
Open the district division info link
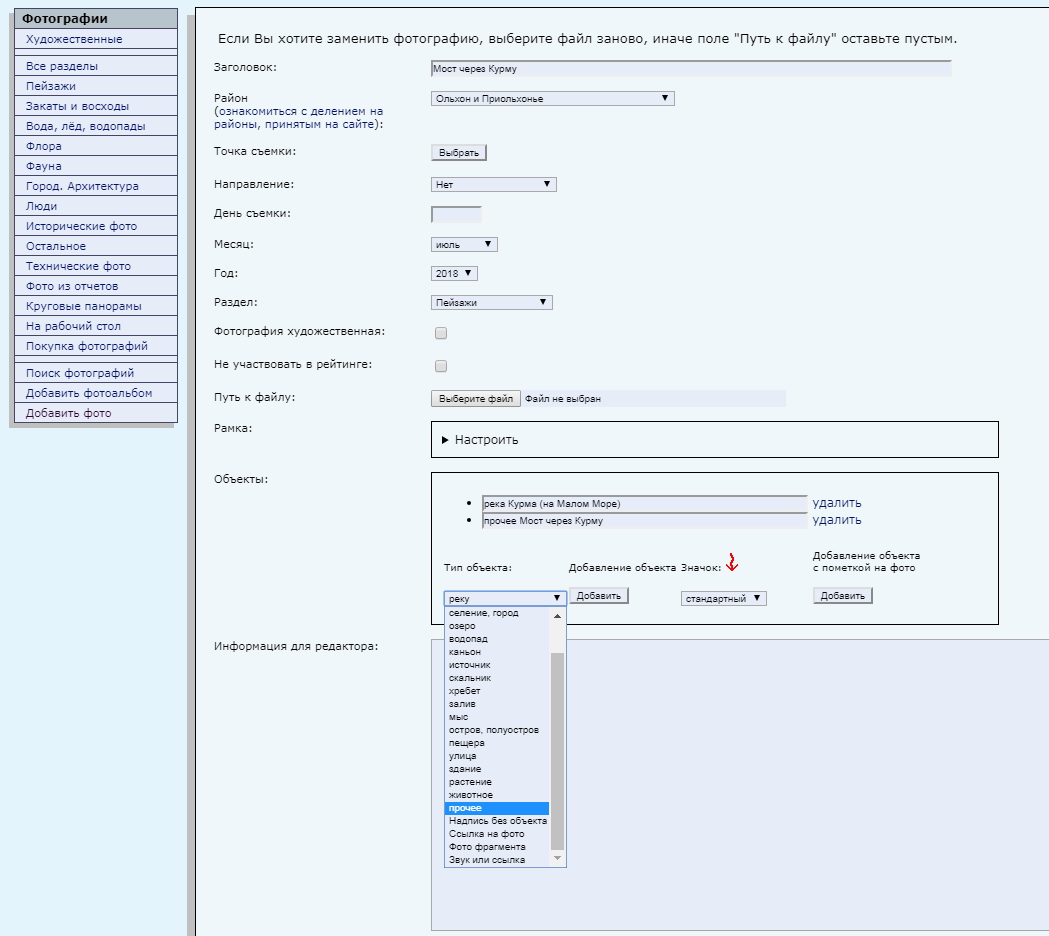click(x=298, y=118)
